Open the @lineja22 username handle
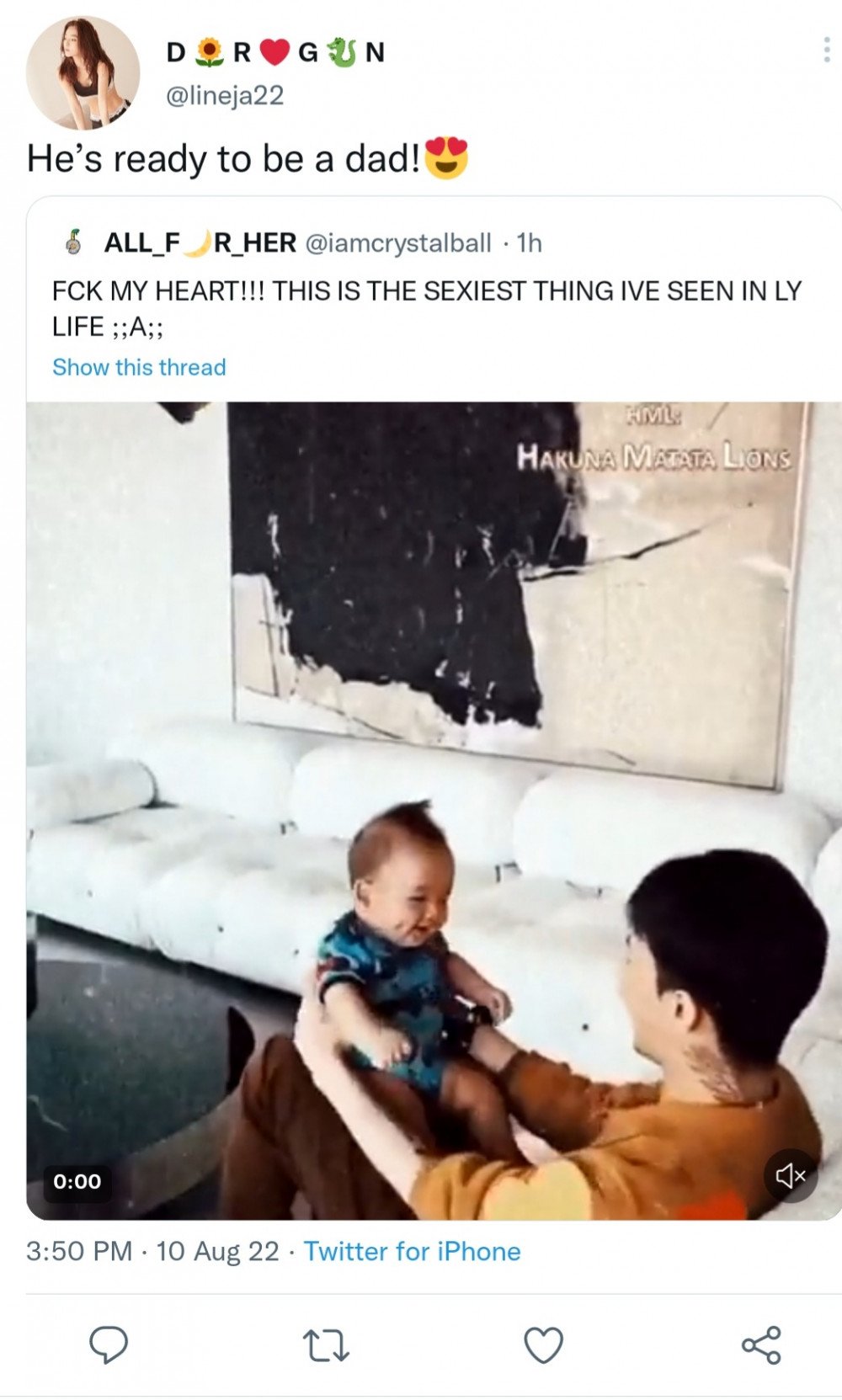The image size is (842, 1400). (225, 95)
